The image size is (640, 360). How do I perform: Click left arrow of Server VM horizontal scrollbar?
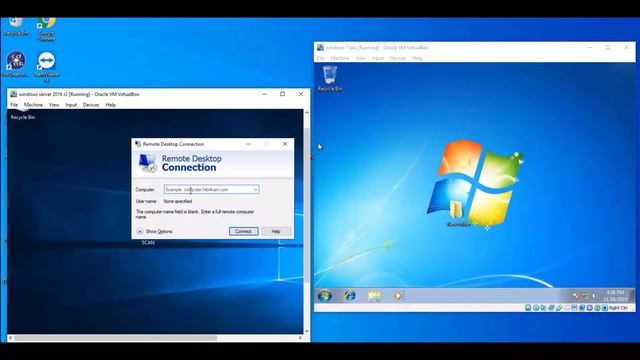pos(11,338)
